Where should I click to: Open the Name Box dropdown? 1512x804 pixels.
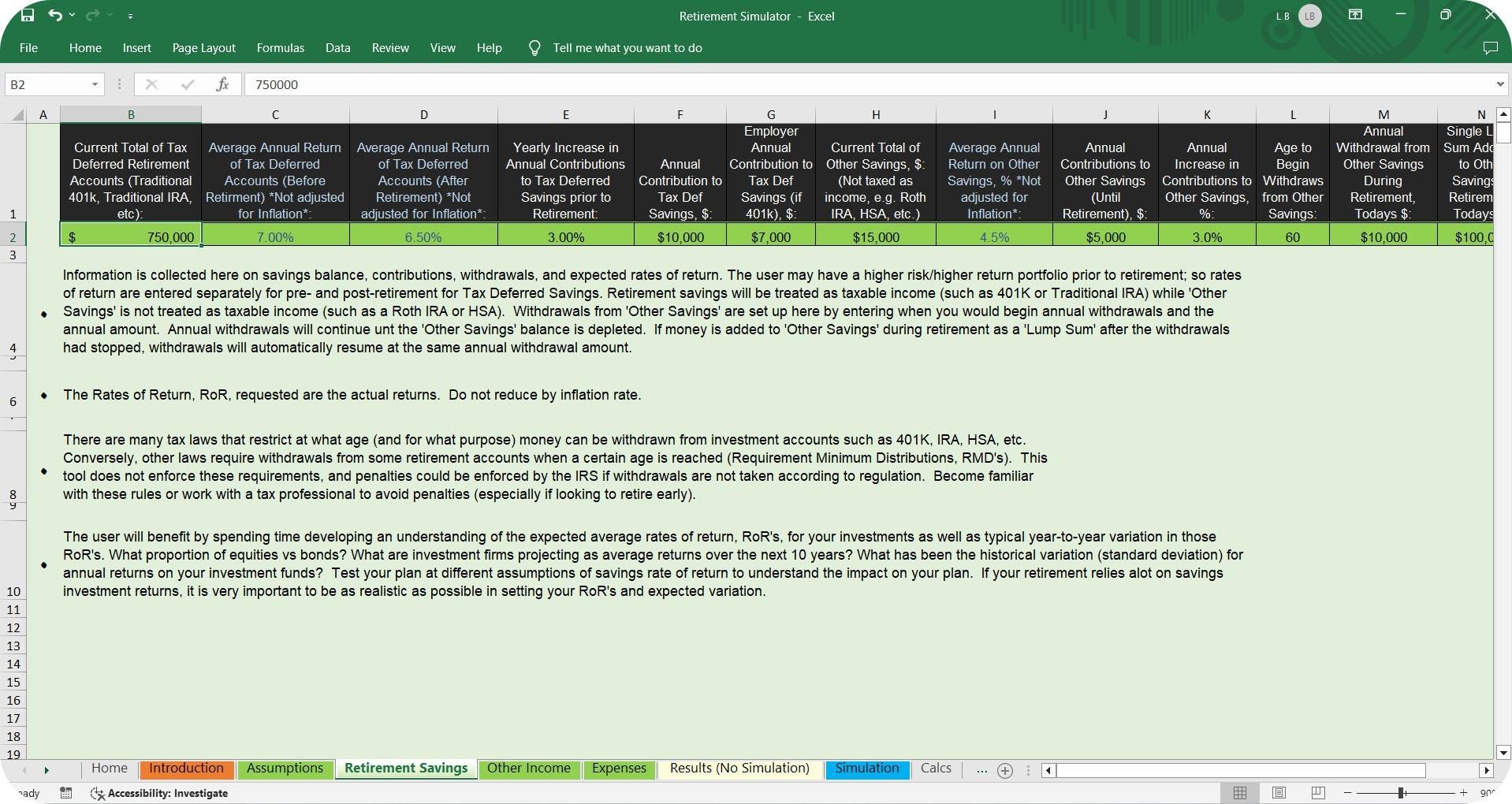click(x=94, y=84)
